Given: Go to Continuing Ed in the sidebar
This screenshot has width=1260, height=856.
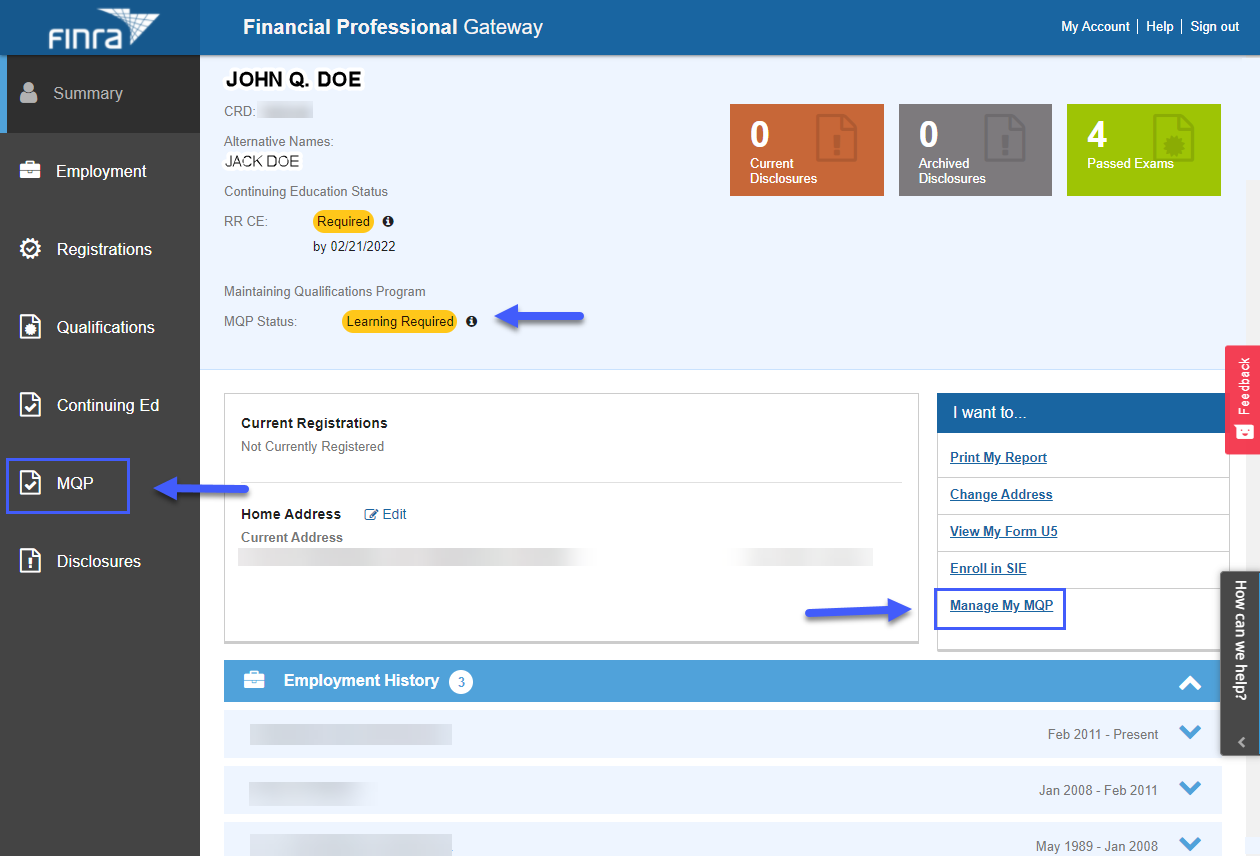Looking at the screenshot, I should [x=107, y=405].
